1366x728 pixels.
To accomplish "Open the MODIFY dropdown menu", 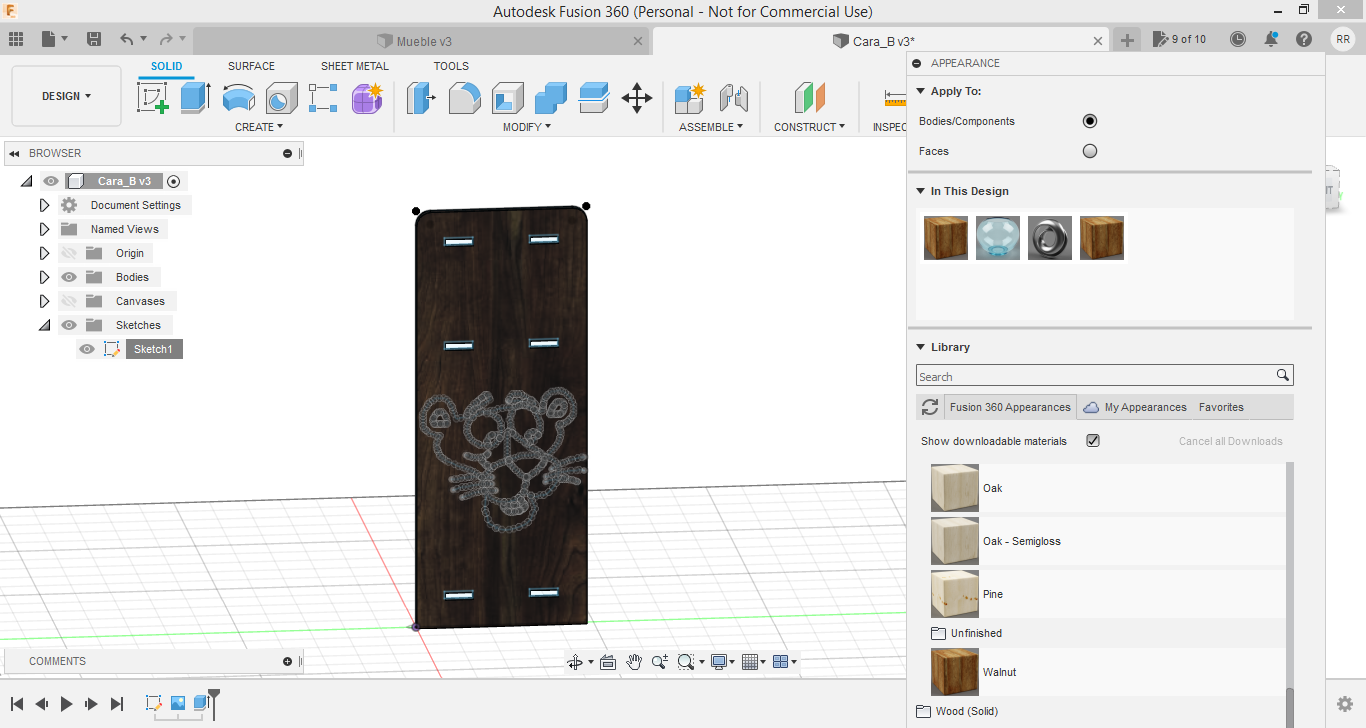I will [526, 127].
